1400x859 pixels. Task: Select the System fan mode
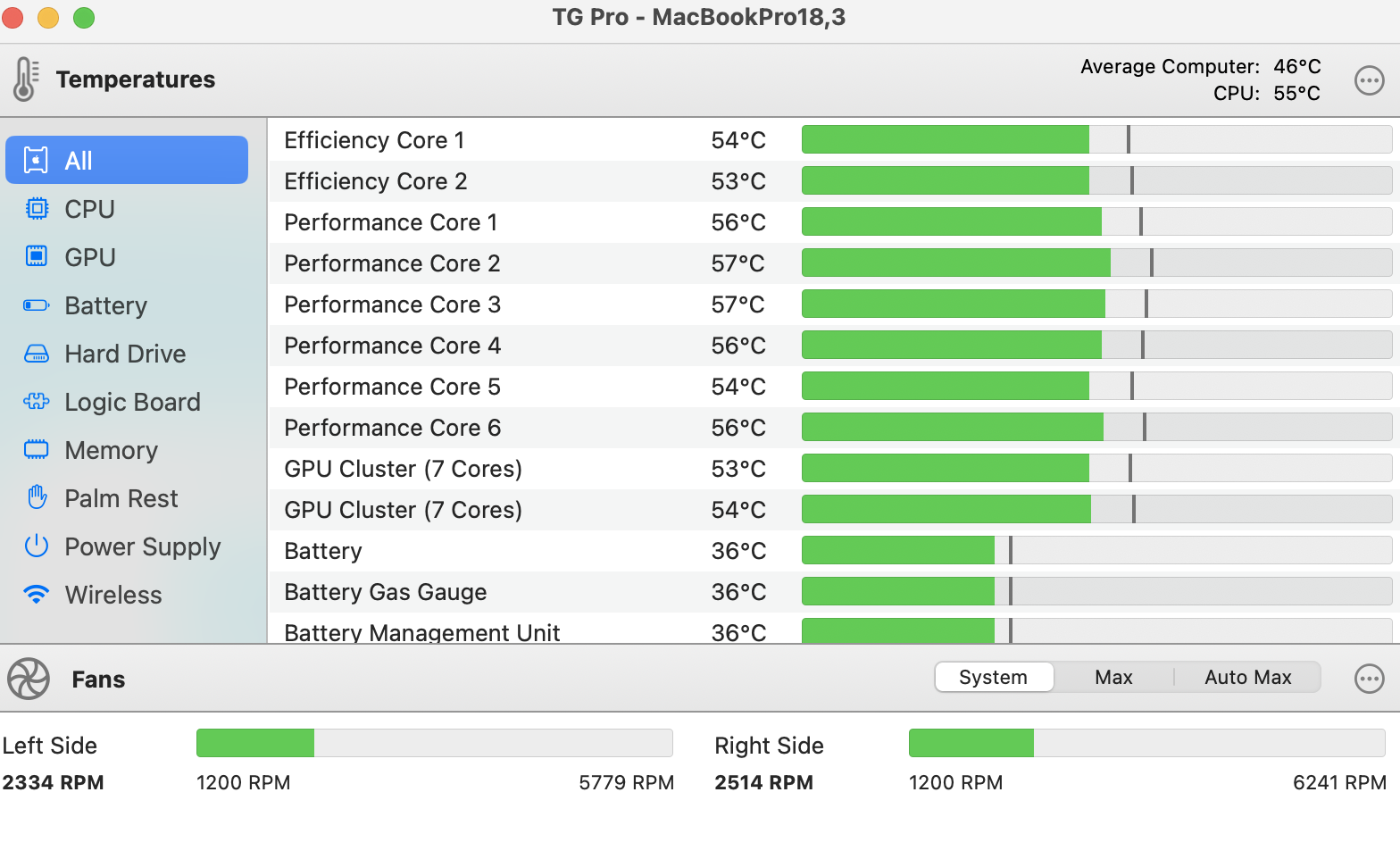pyautogui.click(x=993, y=678)
